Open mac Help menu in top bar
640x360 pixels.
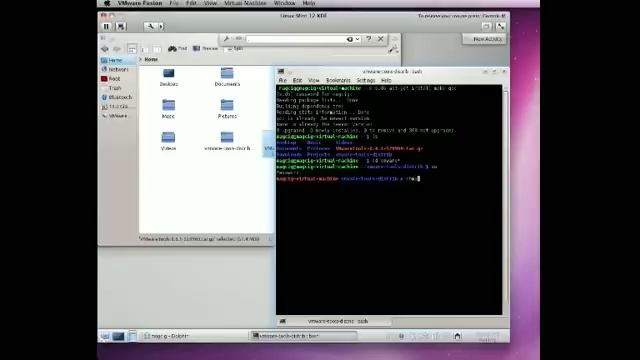click(309, 3)
